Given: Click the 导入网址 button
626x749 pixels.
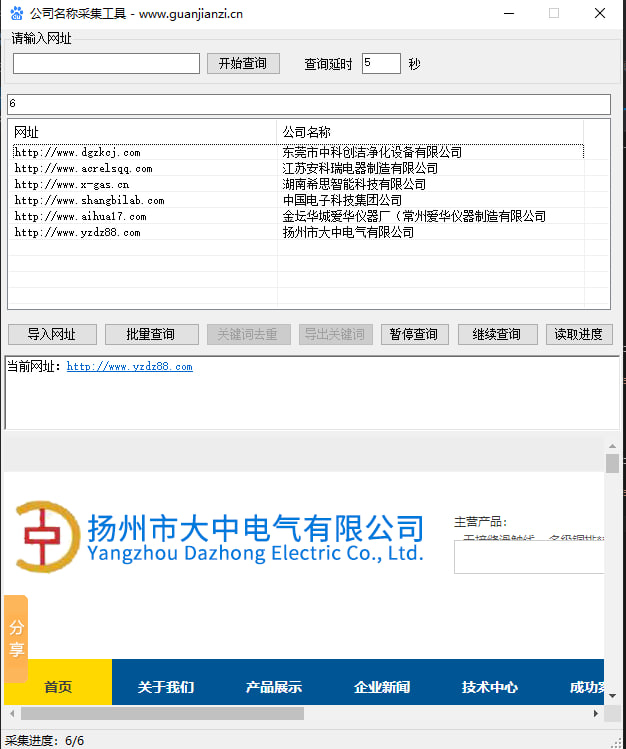Looking at the screenshot, I should pos(52,334).
